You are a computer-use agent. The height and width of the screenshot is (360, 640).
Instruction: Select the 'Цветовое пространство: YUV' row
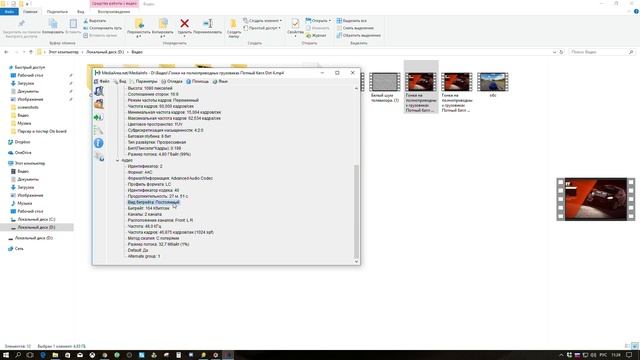155,124
